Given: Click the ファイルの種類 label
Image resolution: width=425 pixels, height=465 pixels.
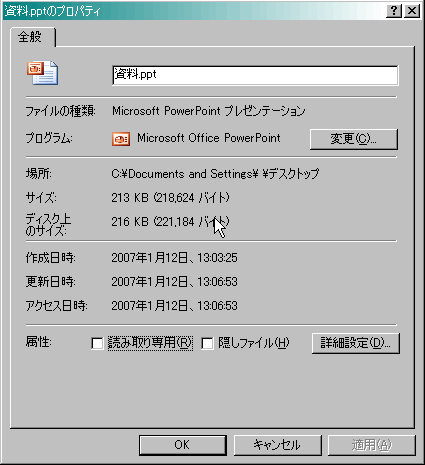Looking at the screenshot, I should [x=61, y=111].
